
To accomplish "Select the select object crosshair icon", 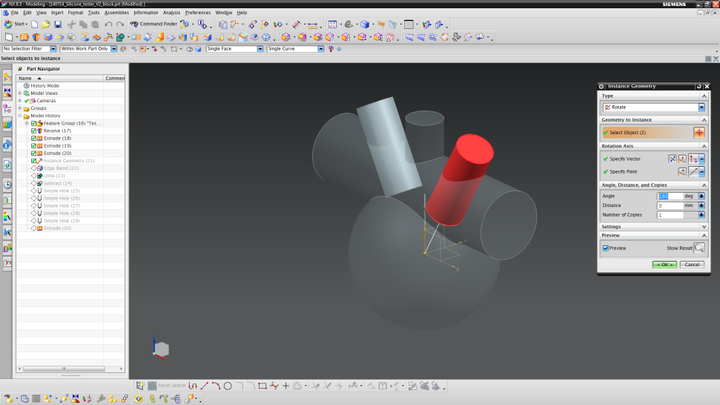I will pyautogui.click(x=699, y=132).
